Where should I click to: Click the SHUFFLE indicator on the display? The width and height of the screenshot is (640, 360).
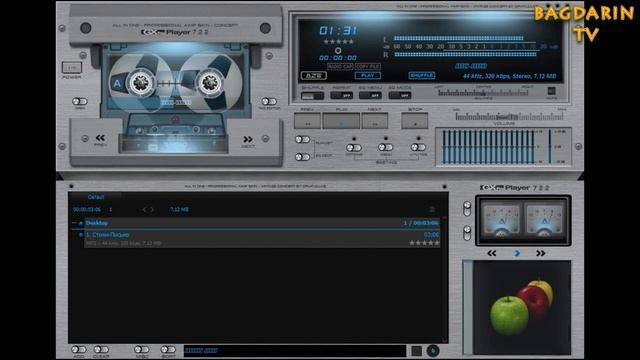pos(422,76)
